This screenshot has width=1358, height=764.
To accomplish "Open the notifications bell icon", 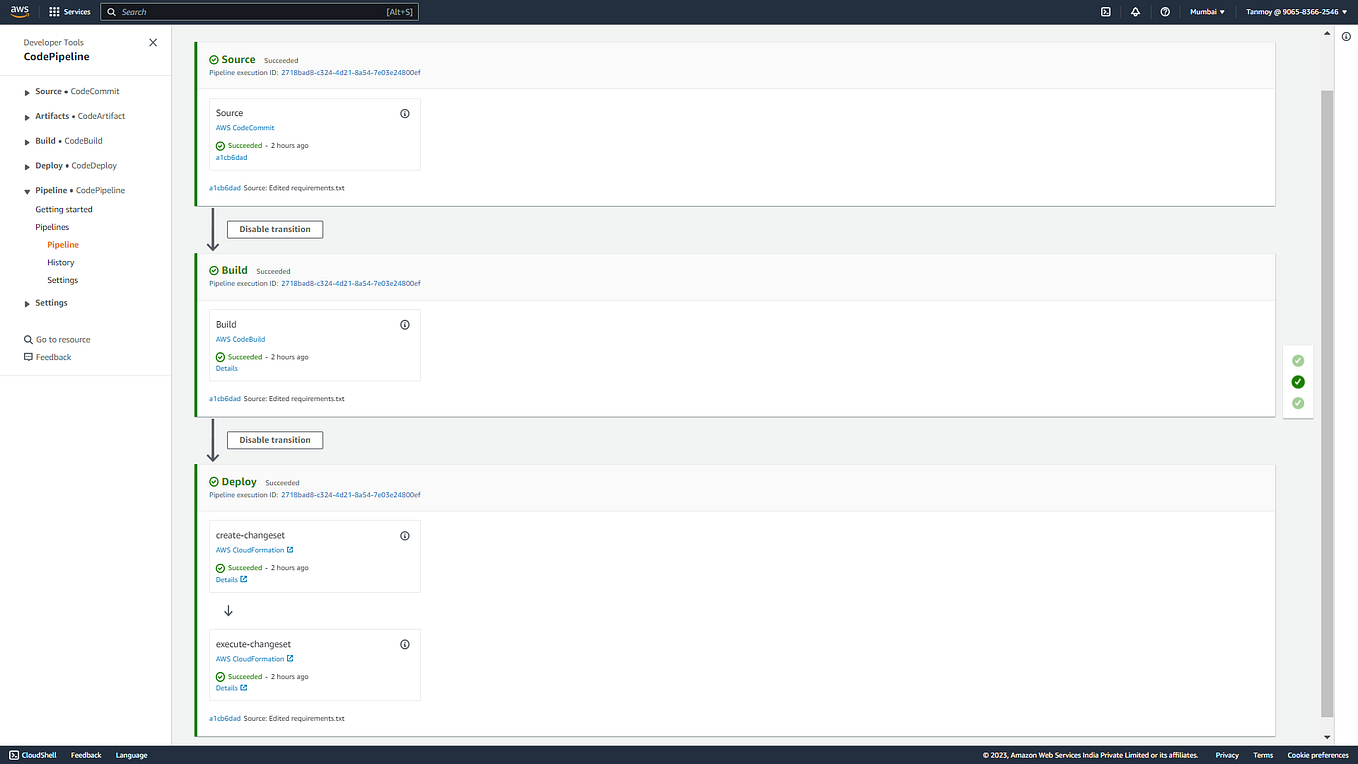I will pyautogui.click(x=1135, y=12).
